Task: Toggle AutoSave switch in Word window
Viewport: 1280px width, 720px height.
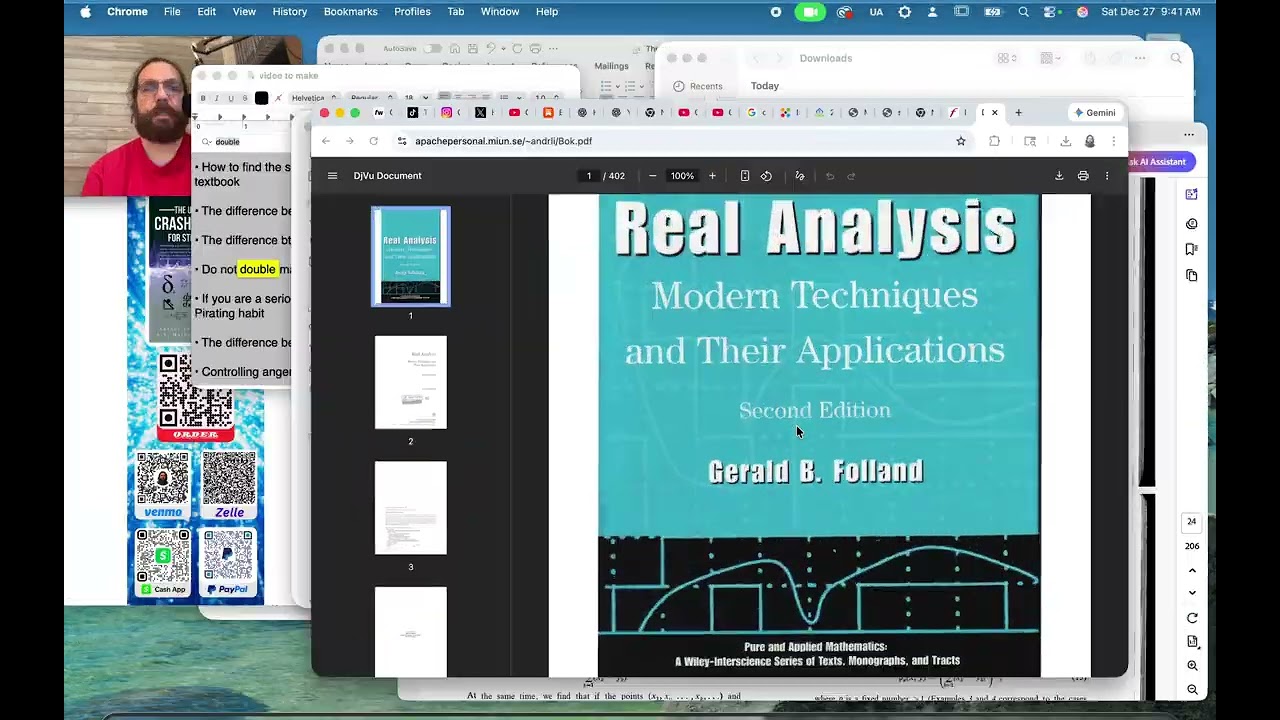Action: pyautogui.click(x=433, y=48)
